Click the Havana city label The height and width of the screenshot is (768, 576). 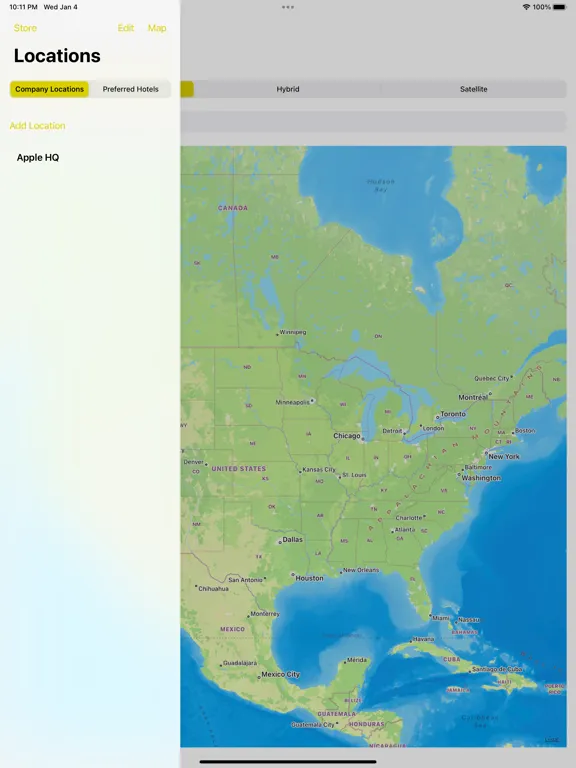pos(424,639)
